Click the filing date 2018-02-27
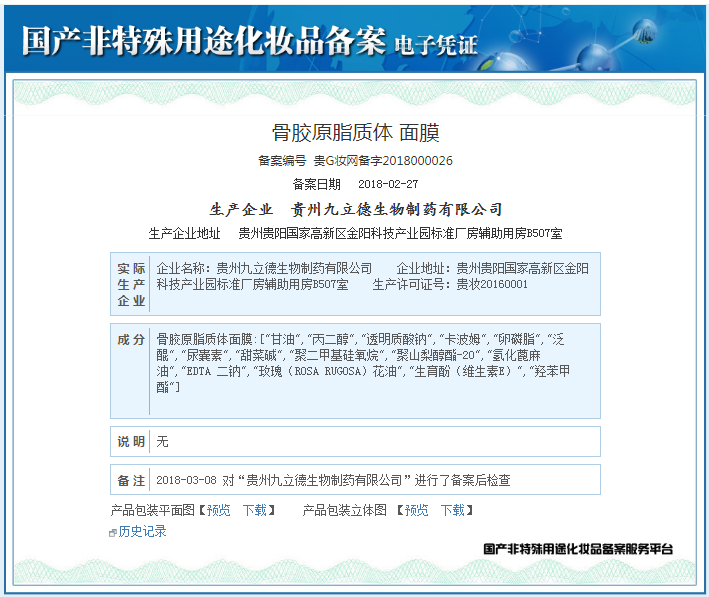Viewport: 709px width, 597px height. (388, 184)
